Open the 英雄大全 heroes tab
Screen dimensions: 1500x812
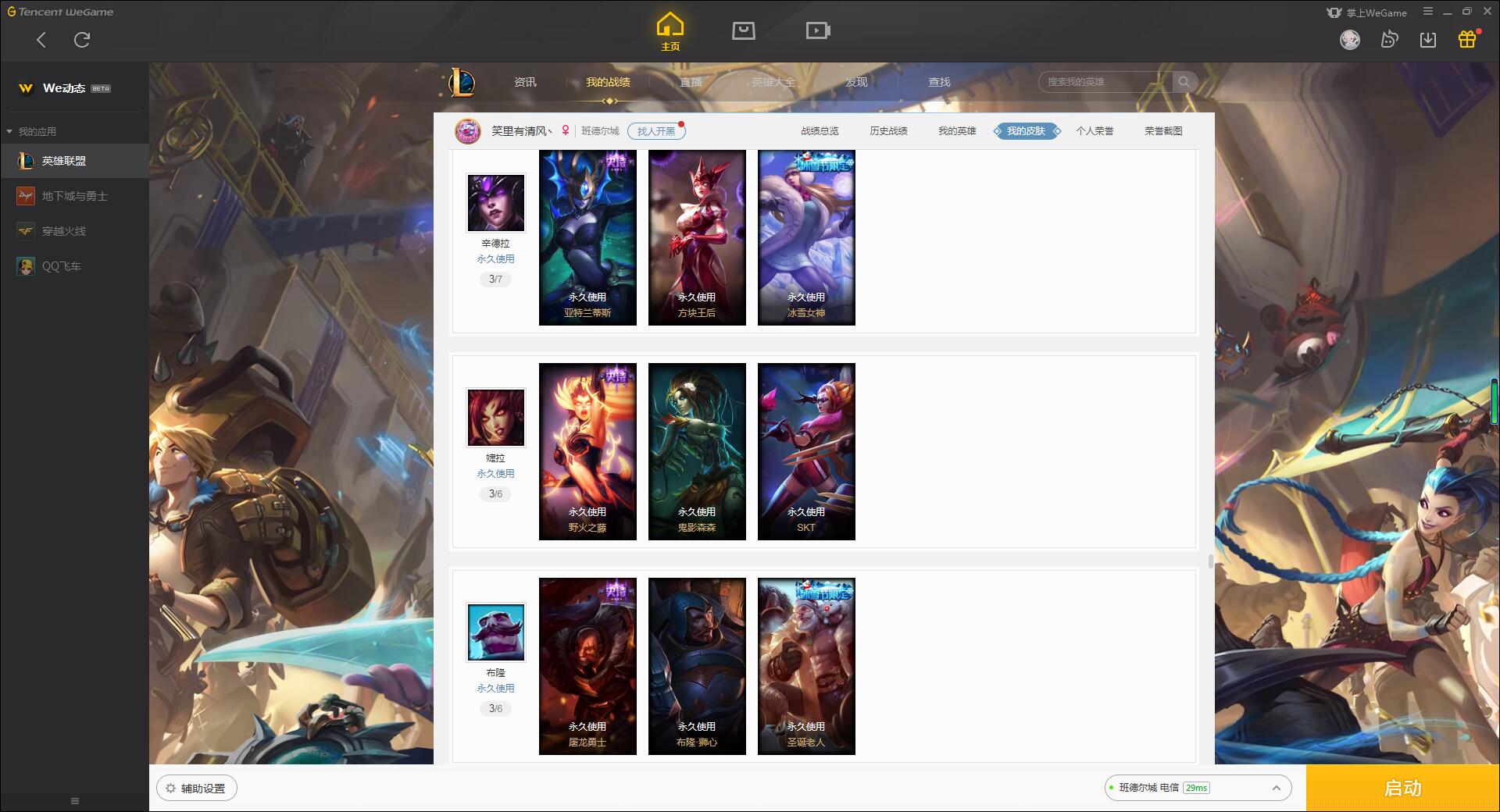pos(773,82)
